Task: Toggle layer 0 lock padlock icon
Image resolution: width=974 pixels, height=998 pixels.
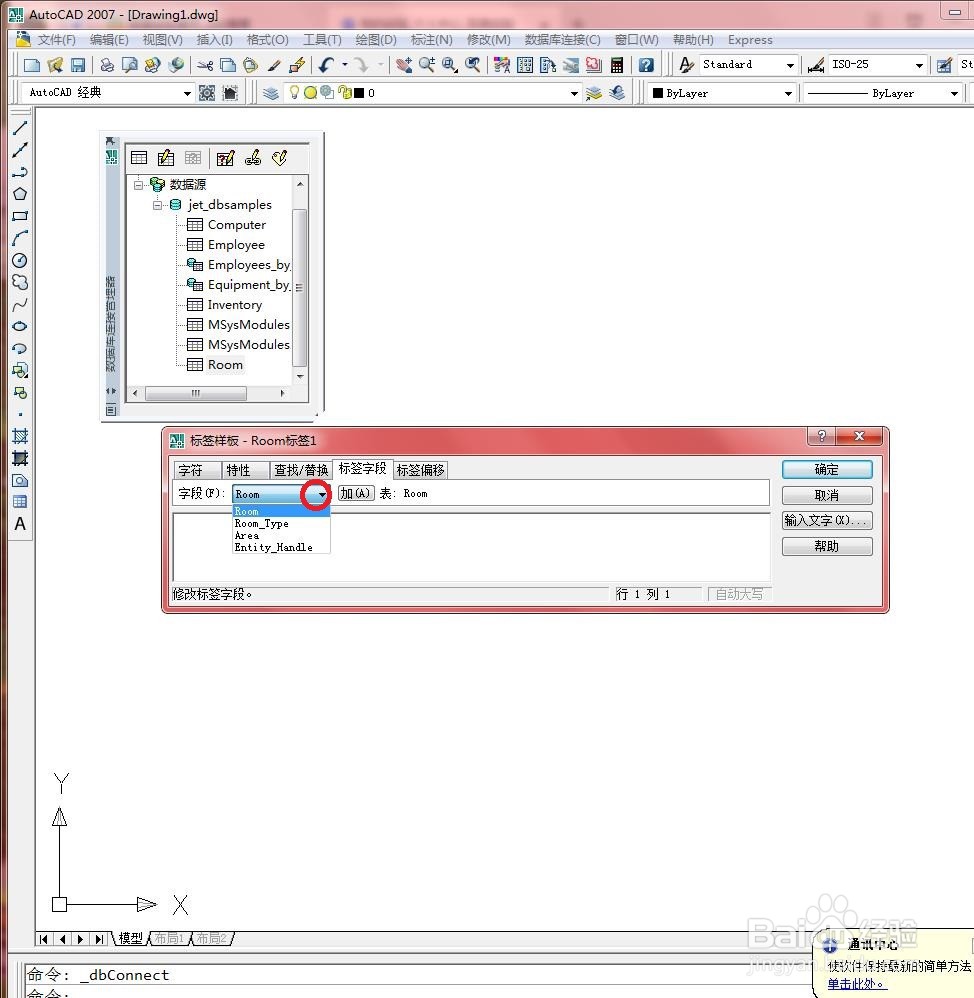Action: [344, 93]
